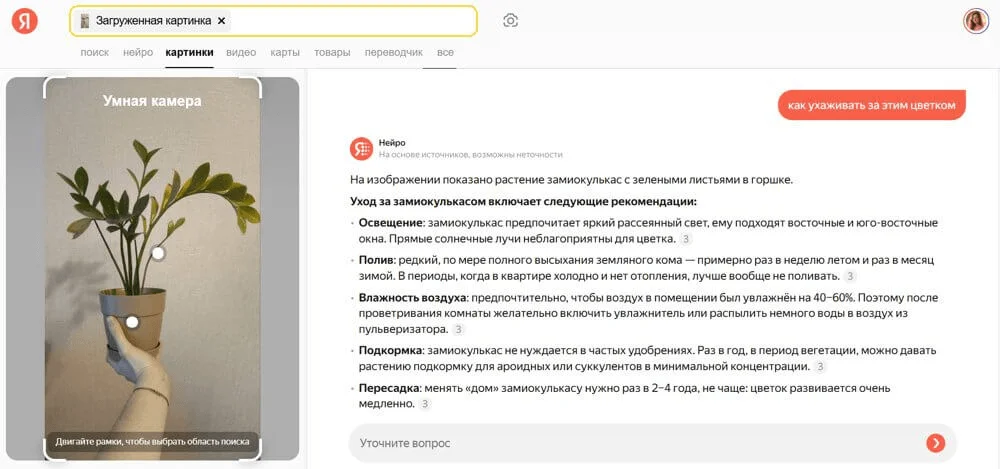
Task: Open source 3 reference after Пересадка paragraph
Action: 425,404
